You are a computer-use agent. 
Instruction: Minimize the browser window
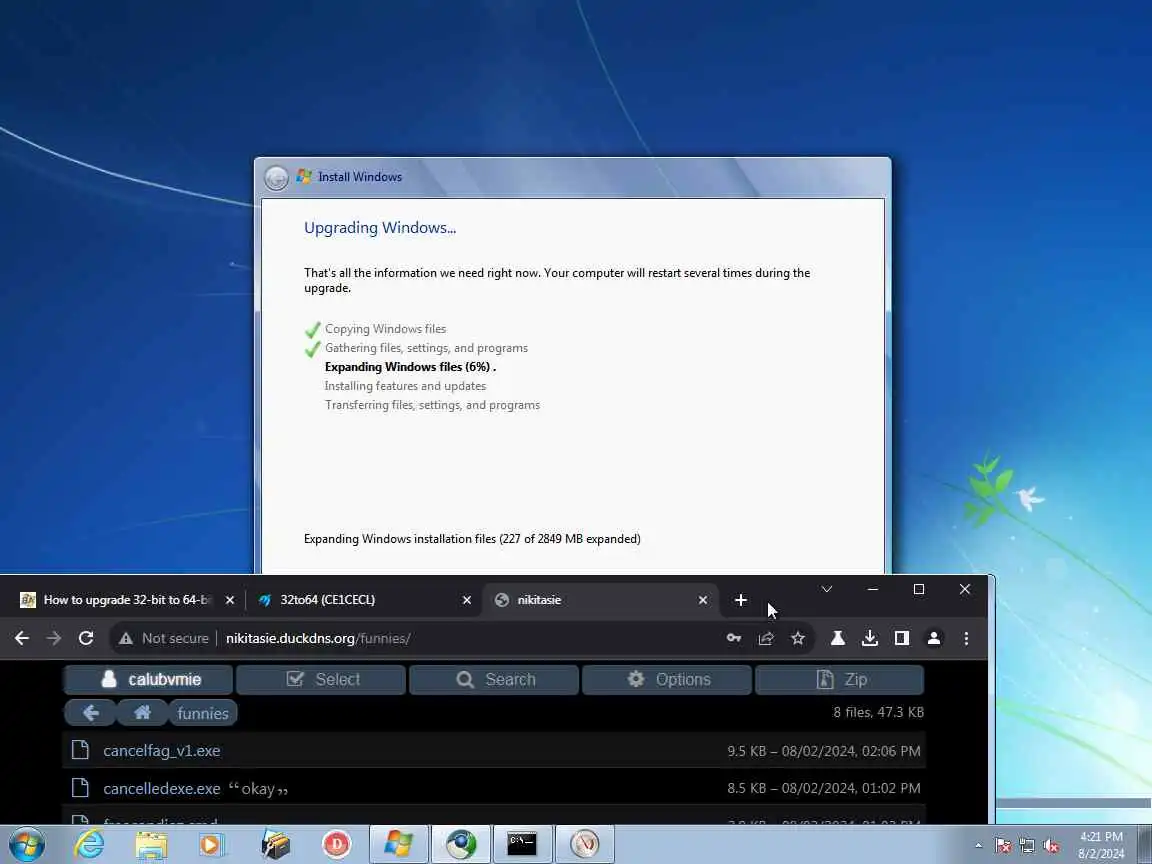(873, 589)
